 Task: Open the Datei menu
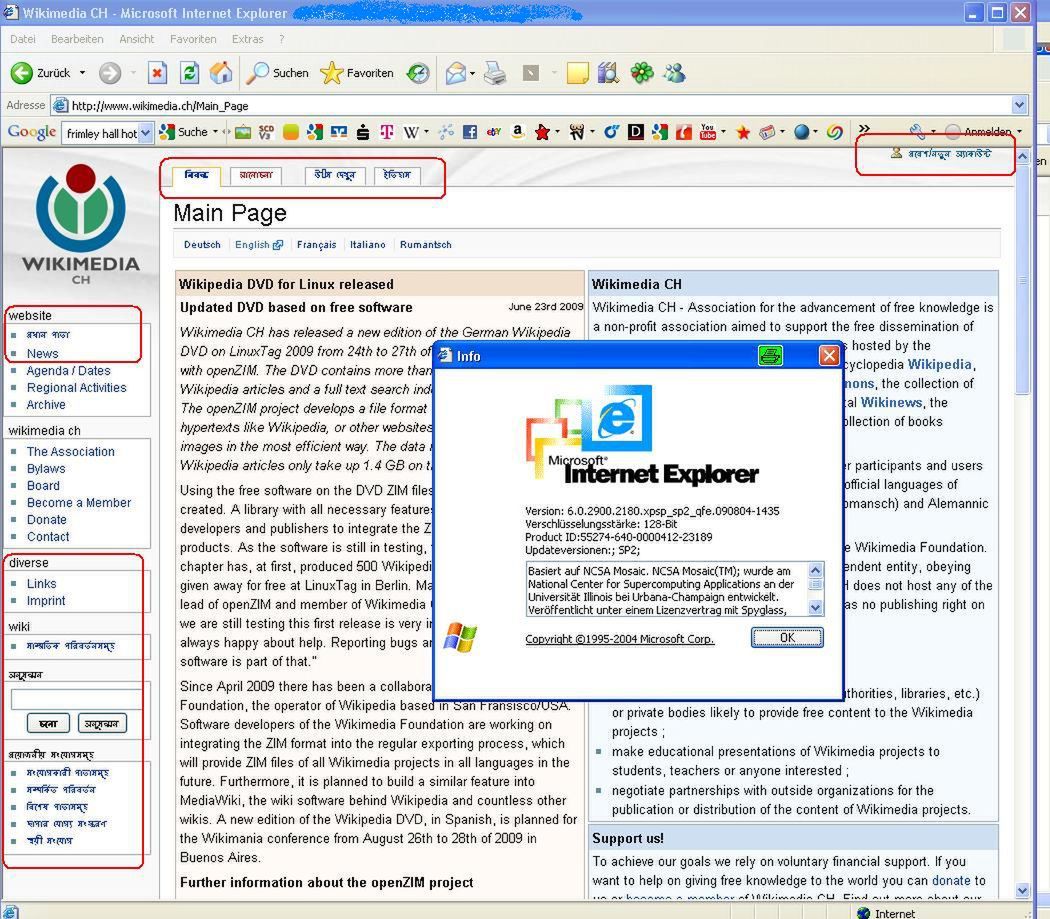[x=23, y=39]
